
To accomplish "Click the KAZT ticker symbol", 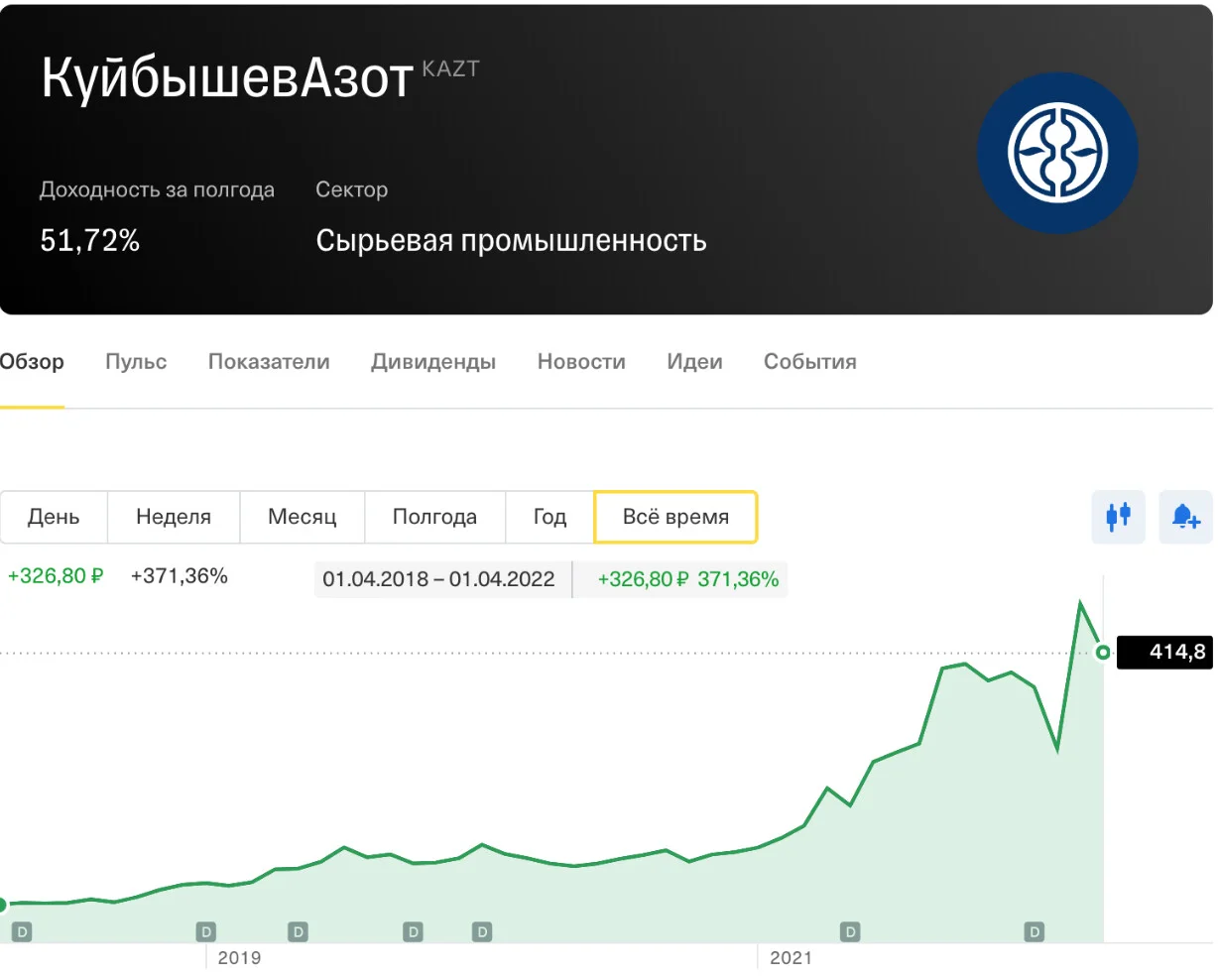I will point(450,68).
